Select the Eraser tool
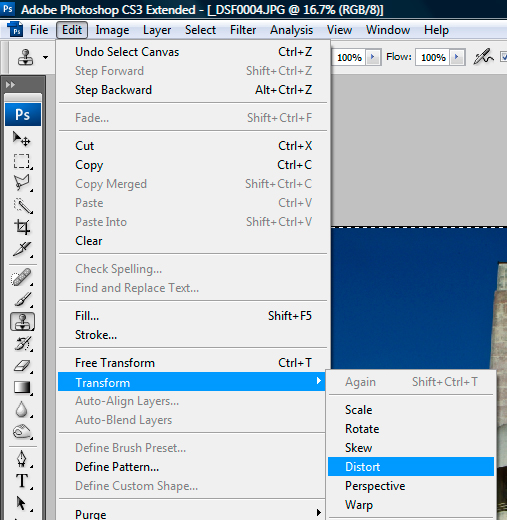The height and width of the screenshot is (520, 507). tap(22, 366)
